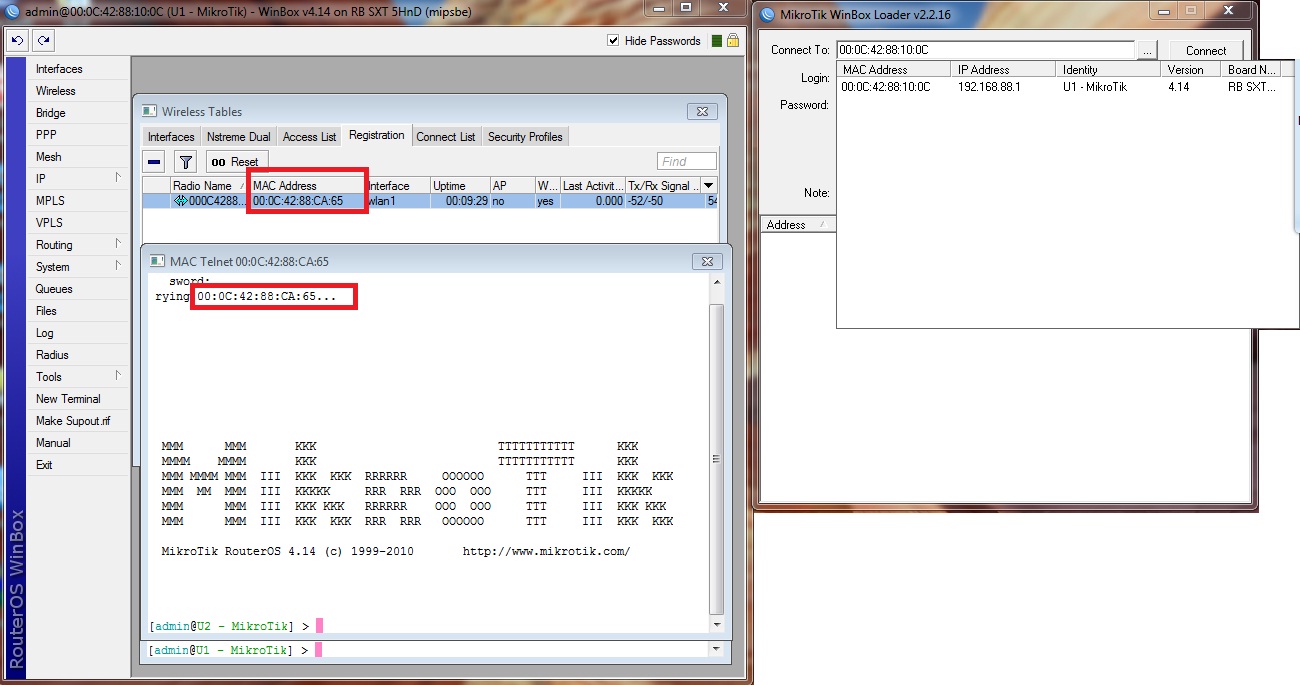This screenshot has width=1300, height=685.
Task: Sort by Tx/Rx Signal column header
Action: coord(663,186)
